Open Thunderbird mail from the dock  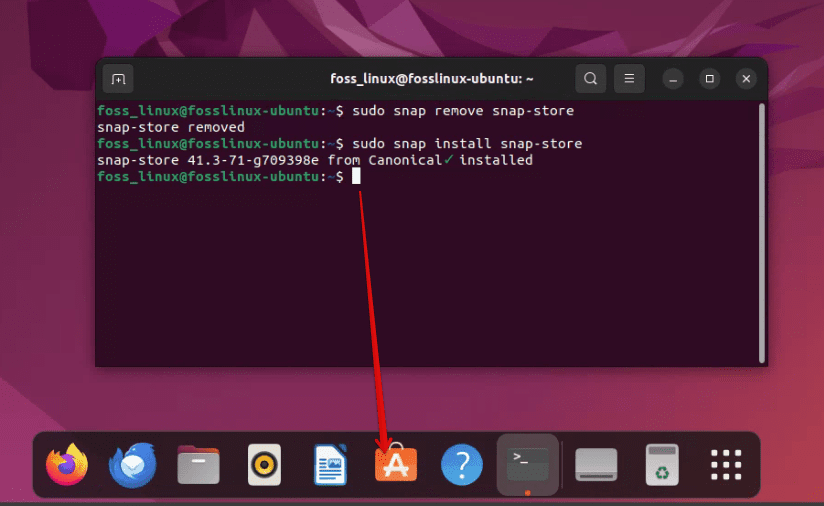click(132, 464)
